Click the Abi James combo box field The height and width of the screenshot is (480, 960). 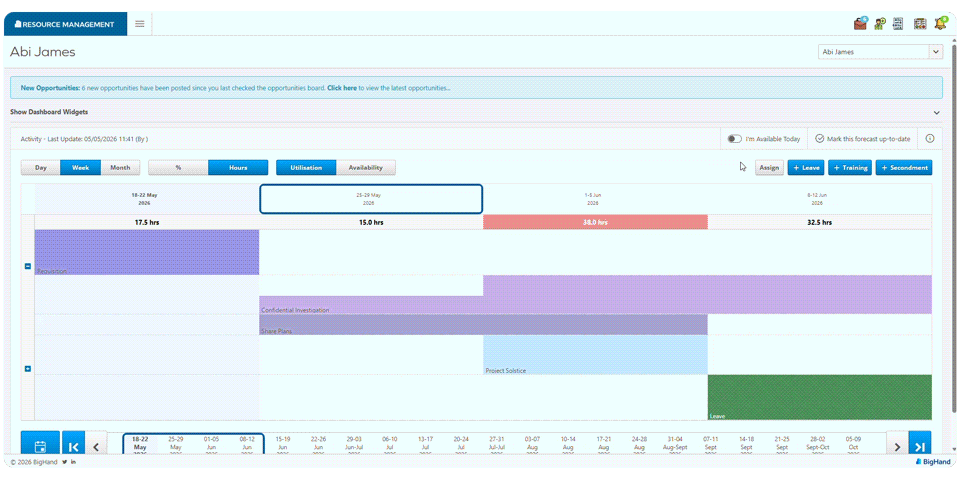[880, 52]
